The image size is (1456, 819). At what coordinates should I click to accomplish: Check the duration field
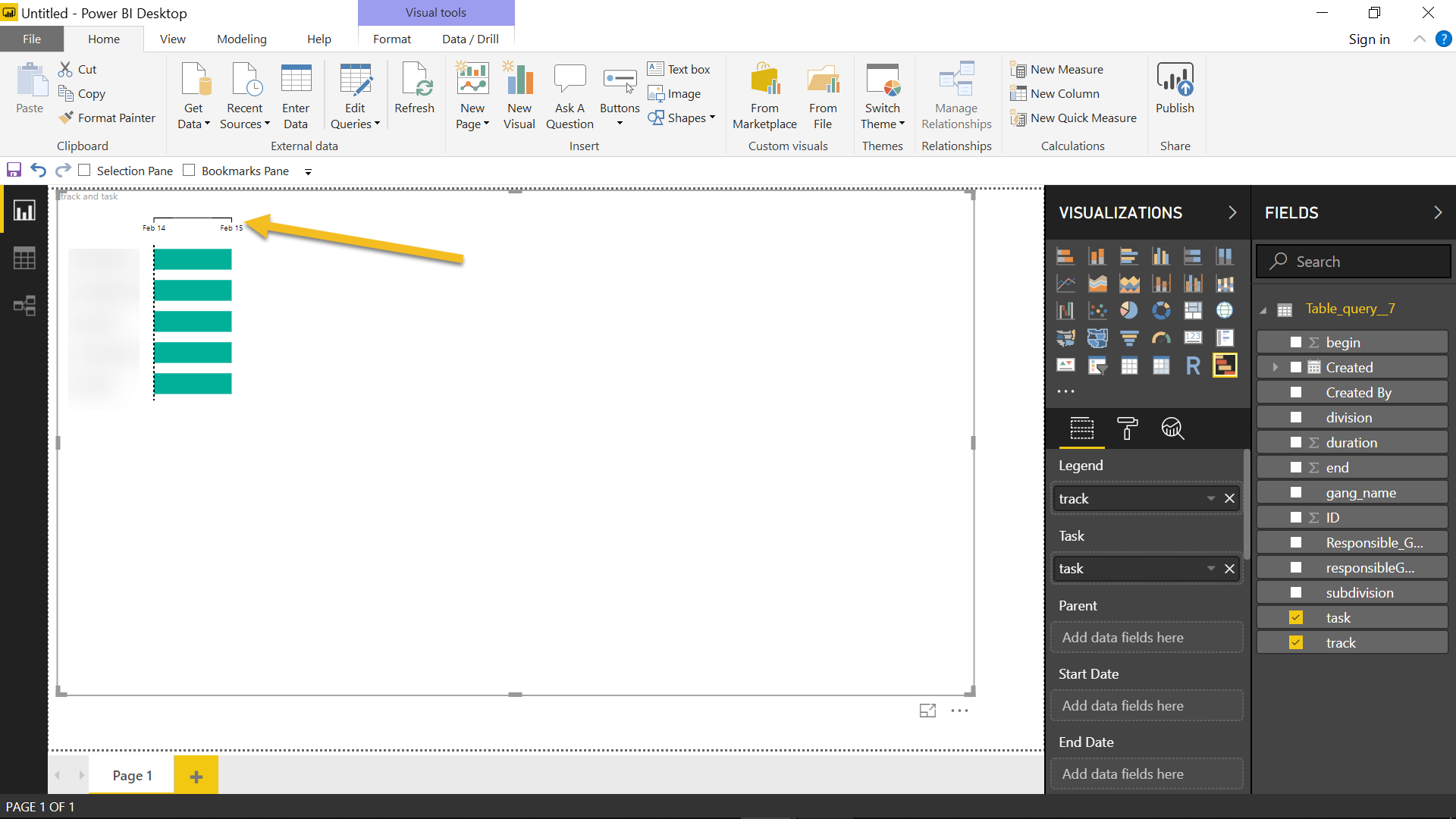pos(1296,443)
